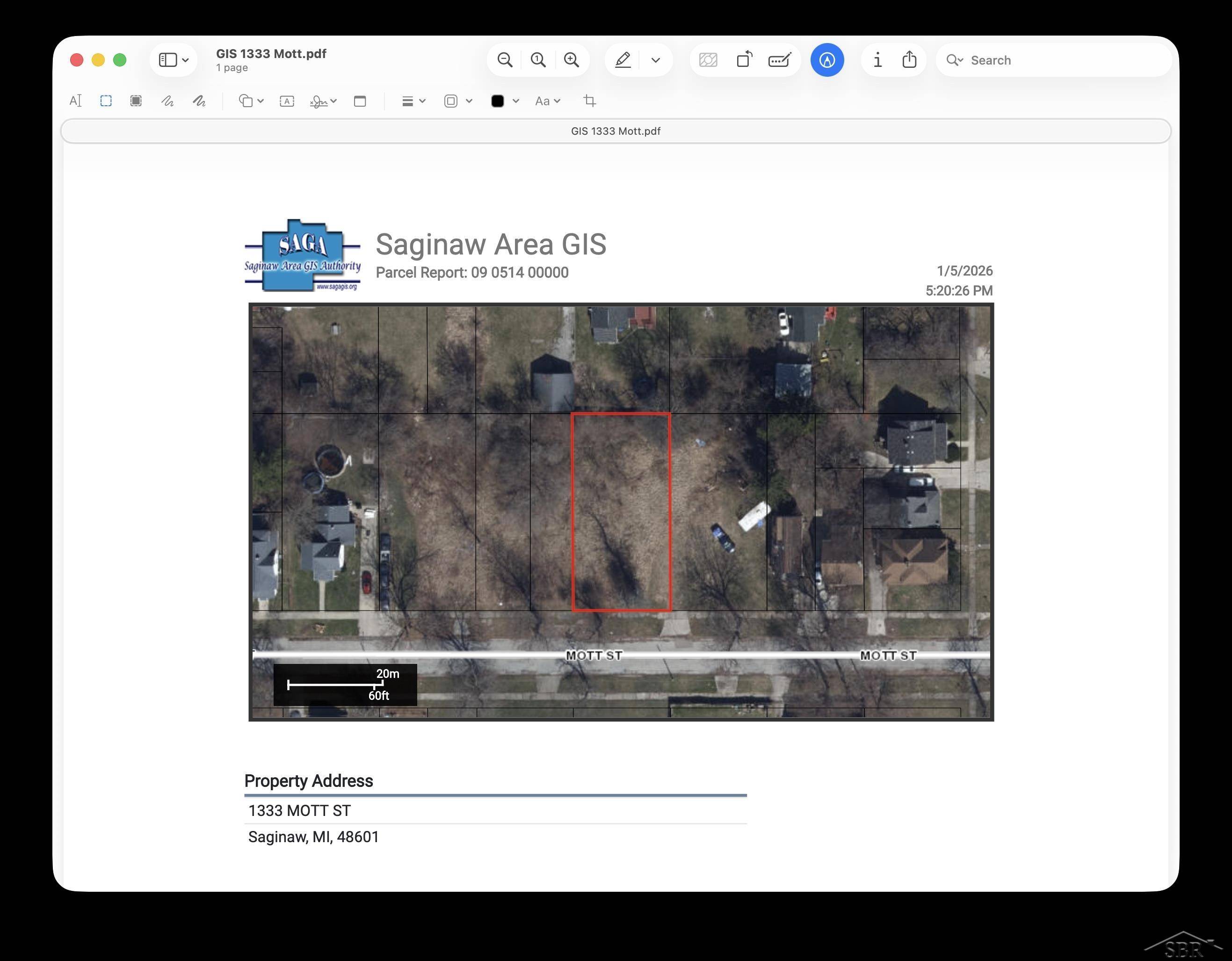Expand the highlight color options chevron
Image resolution: width=1232 pixels, height=961 pixels.
pos(655,59)
